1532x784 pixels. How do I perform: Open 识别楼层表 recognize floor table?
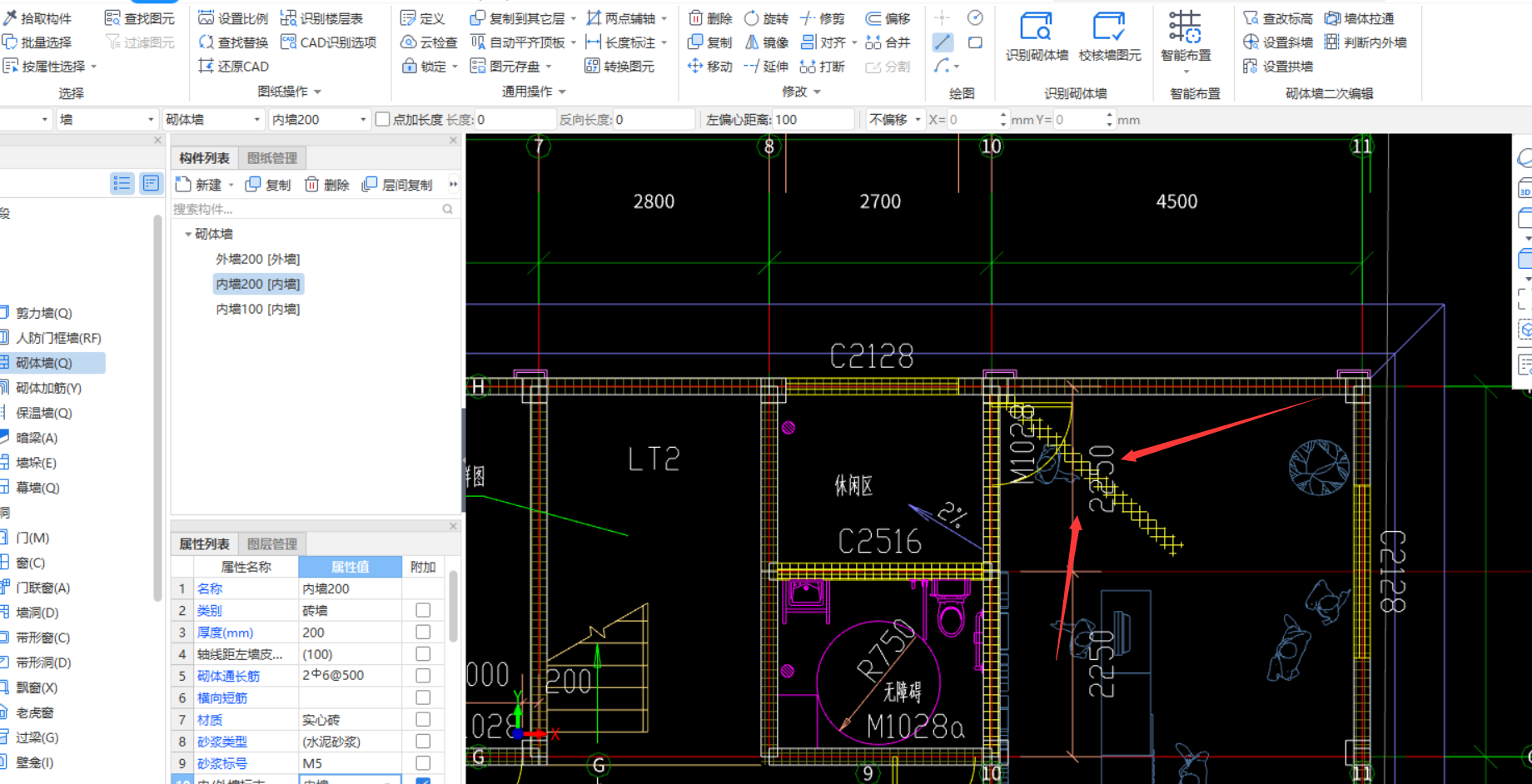(x=321, y=18)
